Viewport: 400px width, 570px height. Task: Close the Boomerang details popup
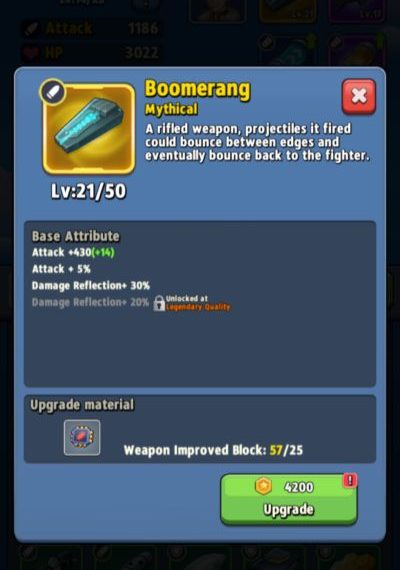(x=359, y=96)
